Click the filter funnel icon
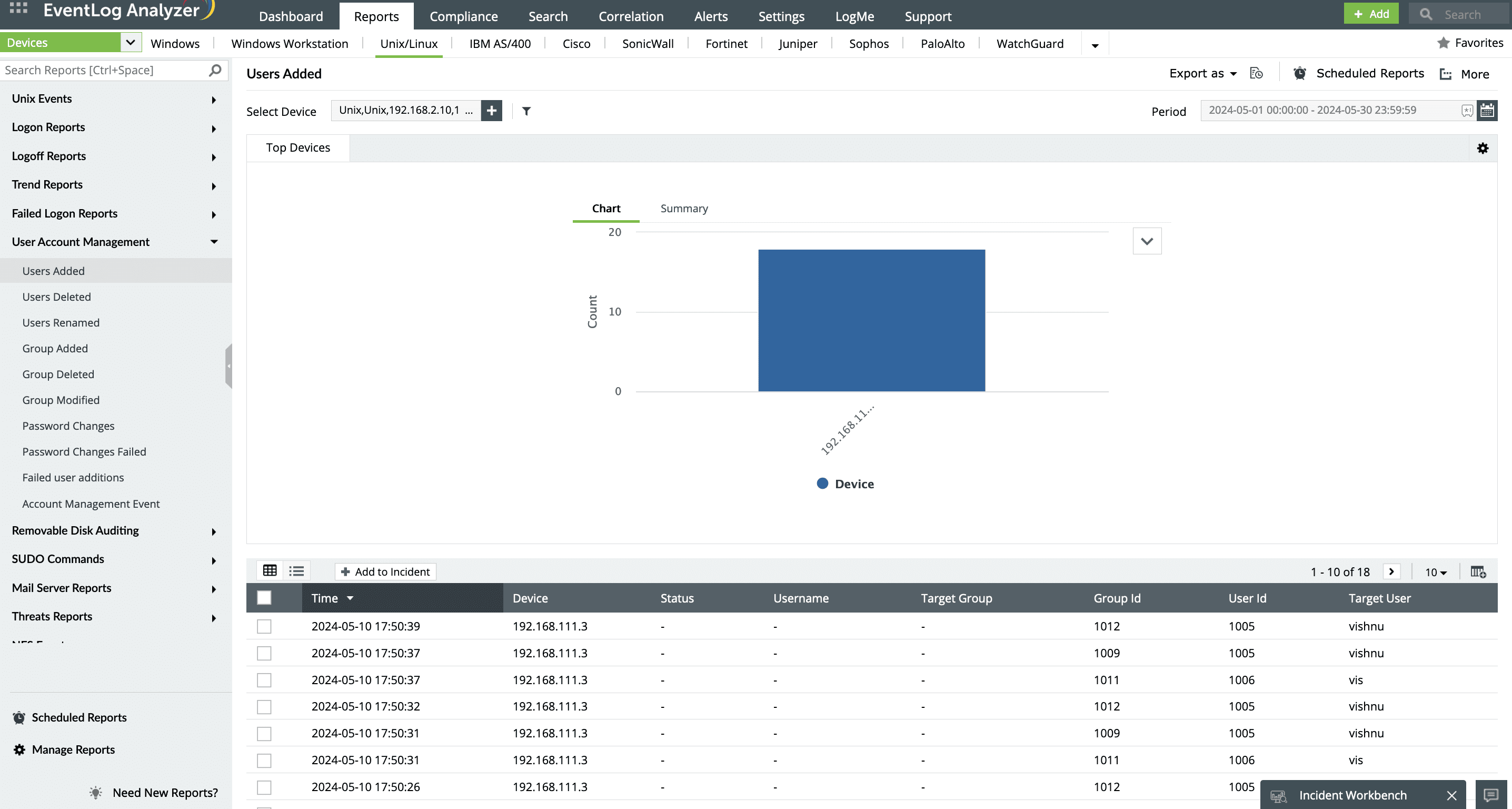Viewport: 1512px width, 809px height. (526, 111)
